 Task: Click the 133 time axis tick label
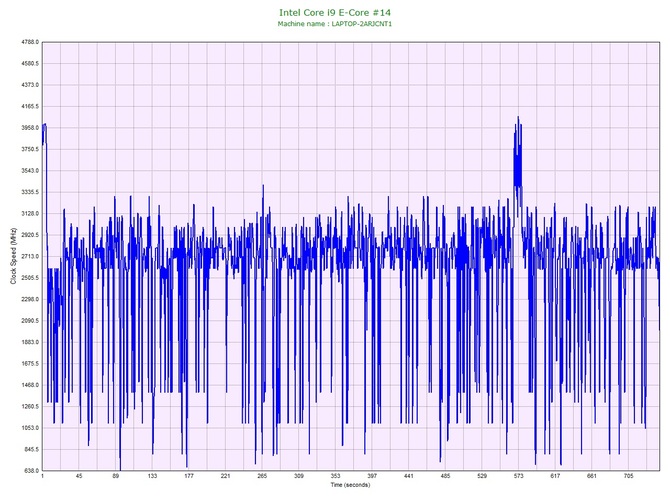point(152,476)
